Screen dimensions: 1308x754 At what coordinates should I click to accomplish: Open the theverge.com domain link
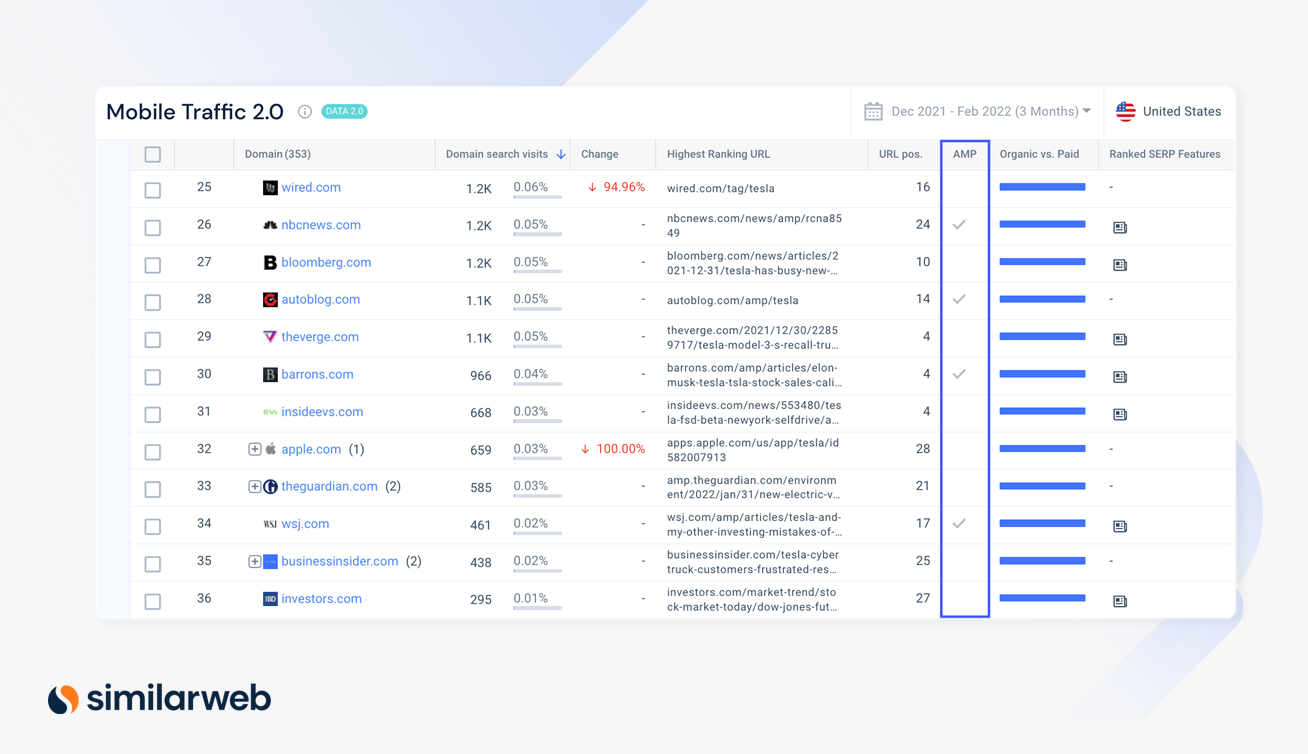[320, 337]
